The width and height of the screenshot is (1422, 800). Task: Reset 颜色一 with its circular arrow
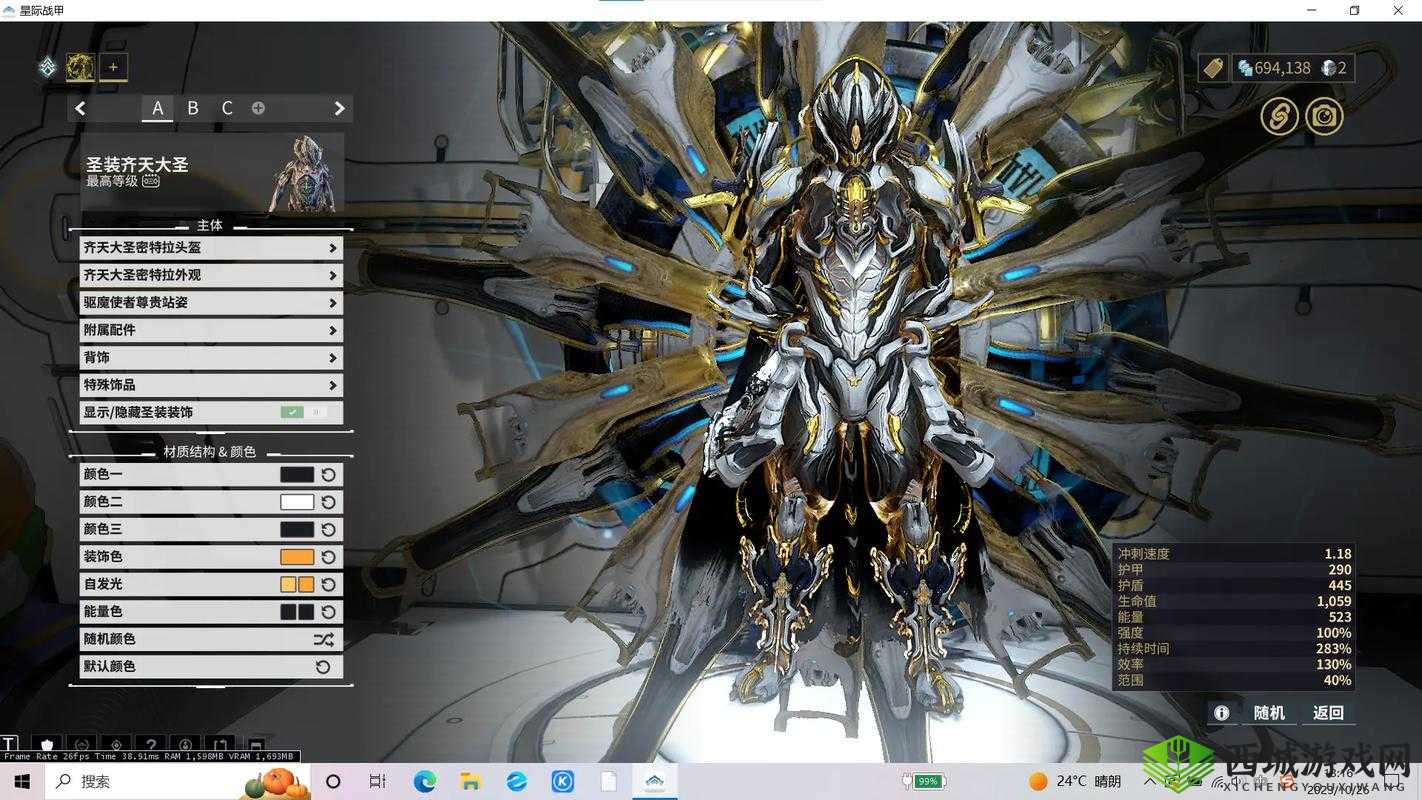click(328, 475)
